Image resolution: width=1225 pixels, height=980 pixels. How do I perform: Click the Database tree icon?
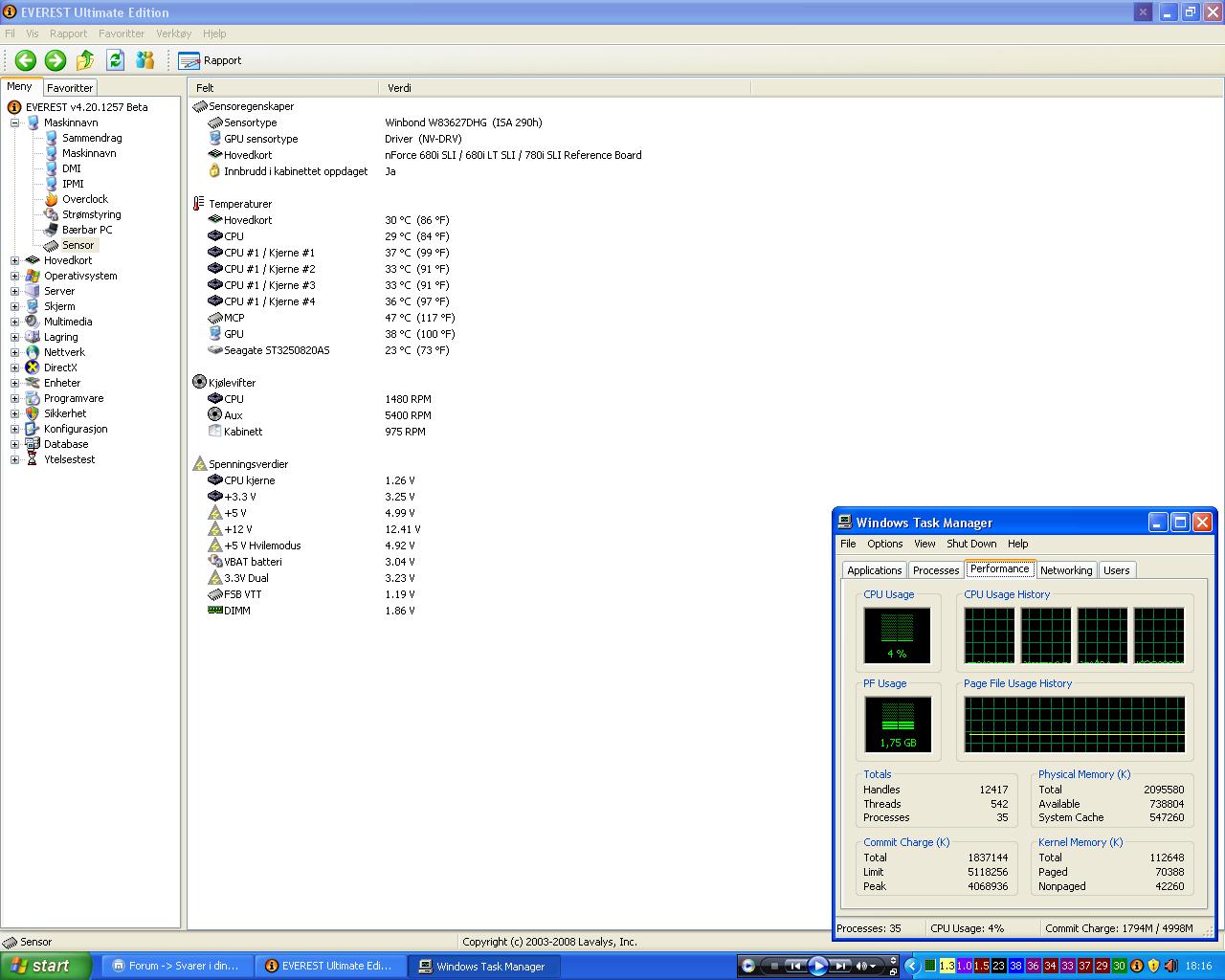point(33,444)
